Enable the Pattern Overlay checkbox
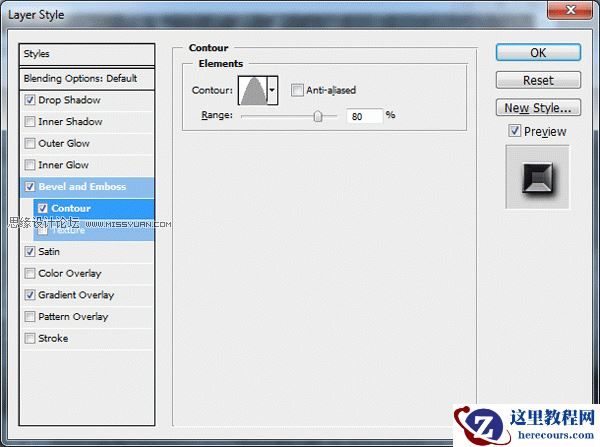 (x=30, y=317)
